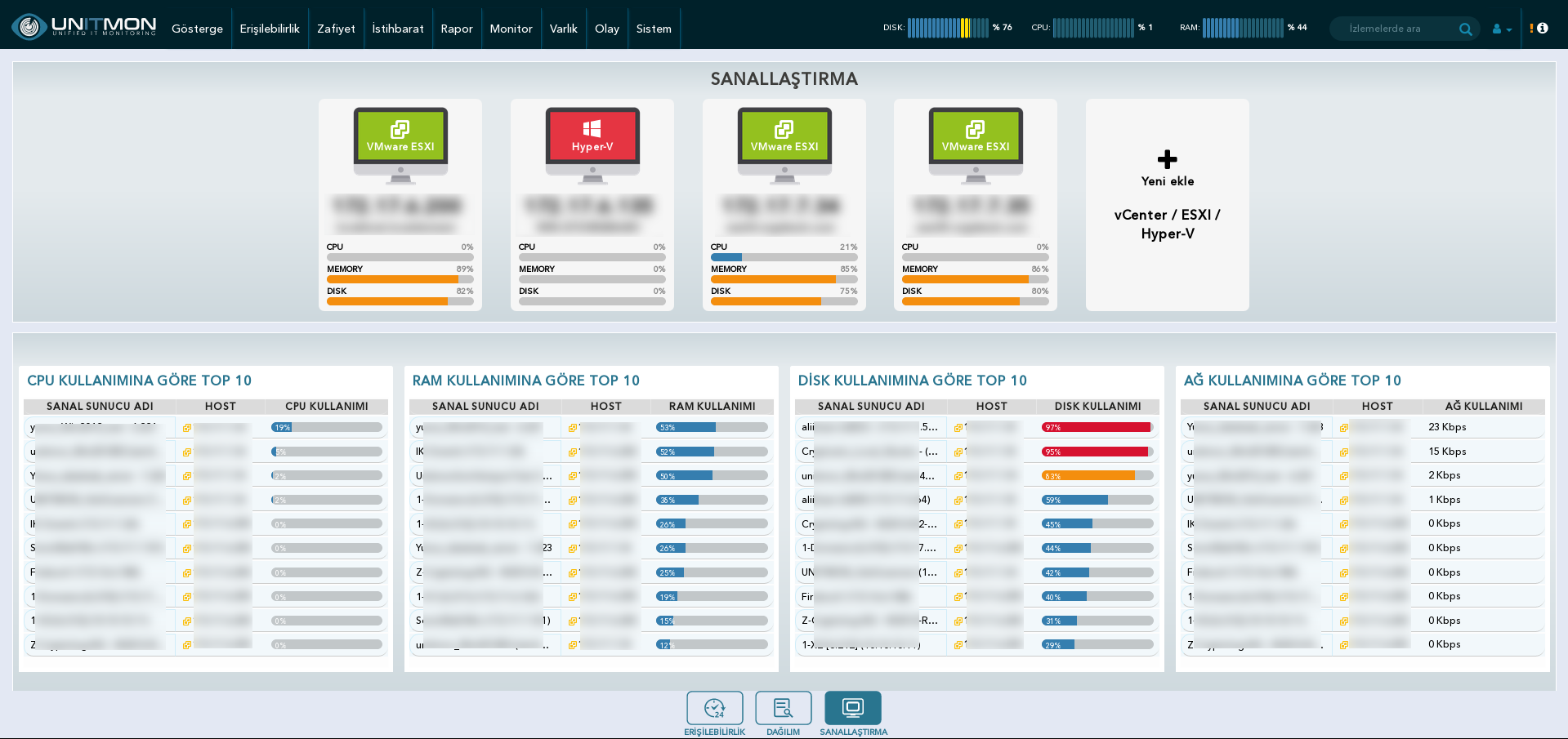Click host link icon in 15 Kbps row

(x=1343, y=452)
